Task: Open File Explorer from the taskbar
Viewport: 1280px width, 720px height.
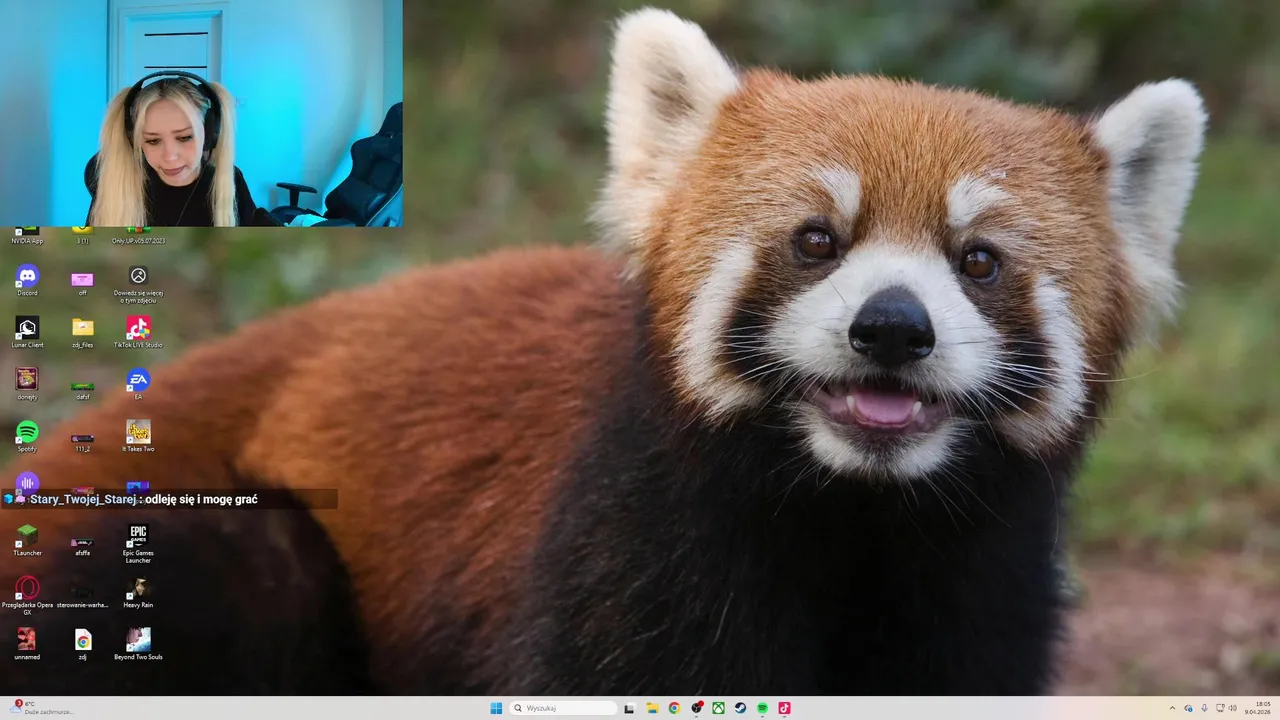Action: pyautogui.click(x=652, y=708)
